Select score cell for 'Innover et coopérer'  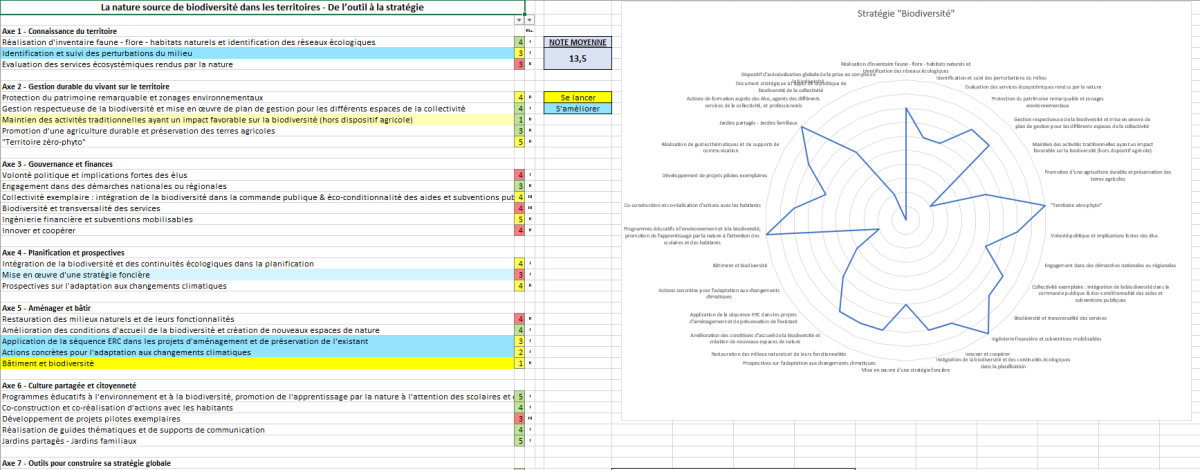520,230
